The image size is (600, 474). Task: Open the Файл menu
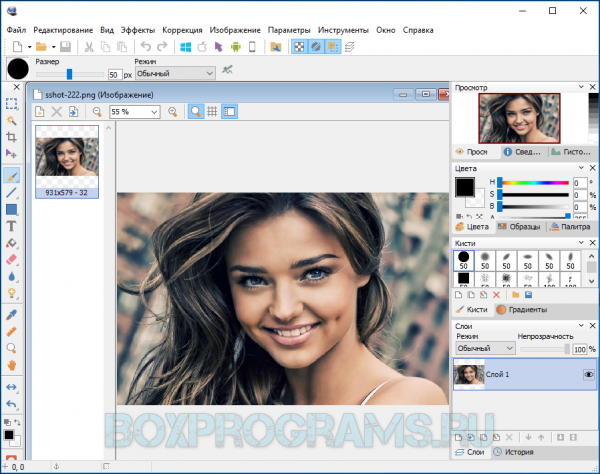(x=16, y=30)
